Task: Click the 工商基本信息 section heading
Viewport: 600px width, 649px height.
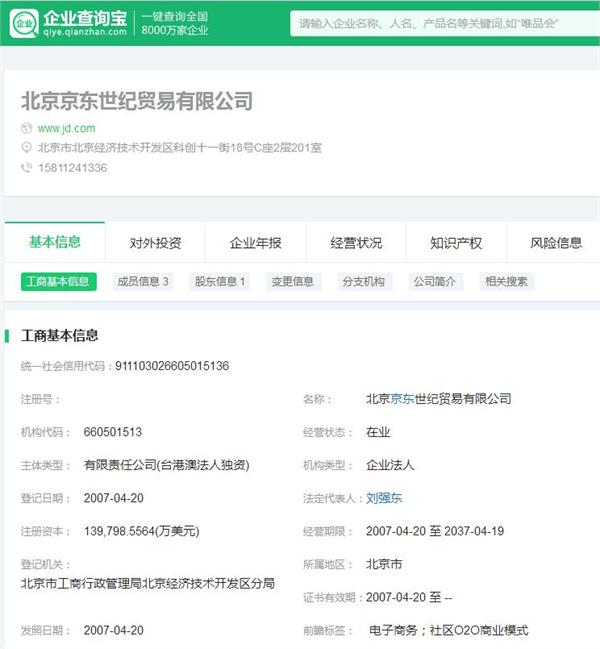Action: tap(60, 336)
